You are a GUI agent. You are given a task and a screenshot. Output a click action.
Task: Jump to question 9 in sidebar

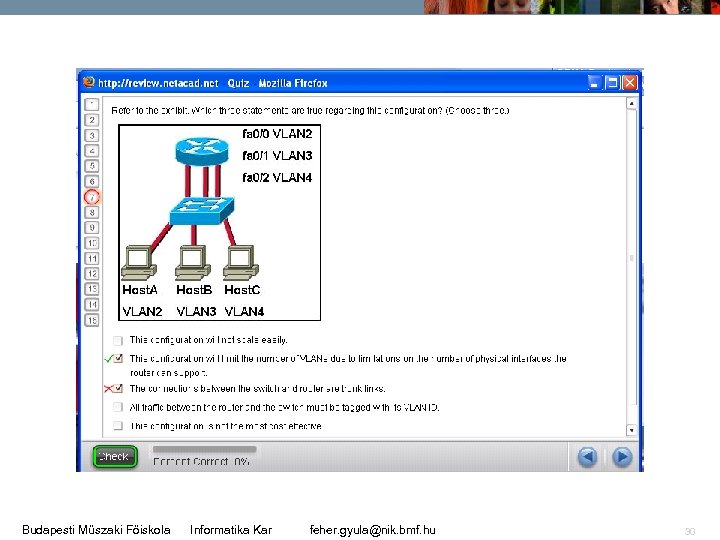pyautogui.click(x=92, y=227)
